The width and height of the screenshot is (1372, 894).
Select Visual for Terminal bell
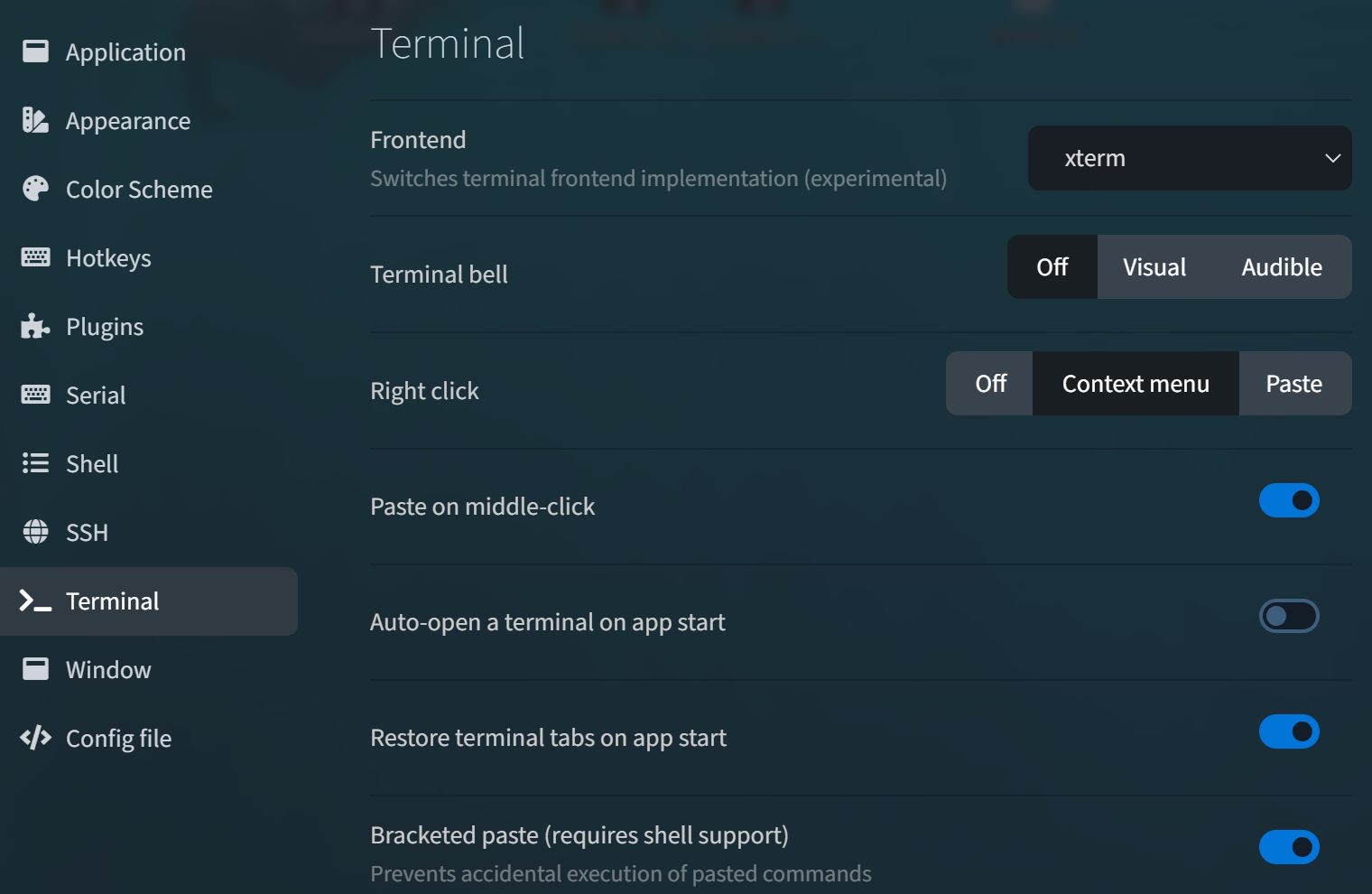click(x=1154, y=266)
